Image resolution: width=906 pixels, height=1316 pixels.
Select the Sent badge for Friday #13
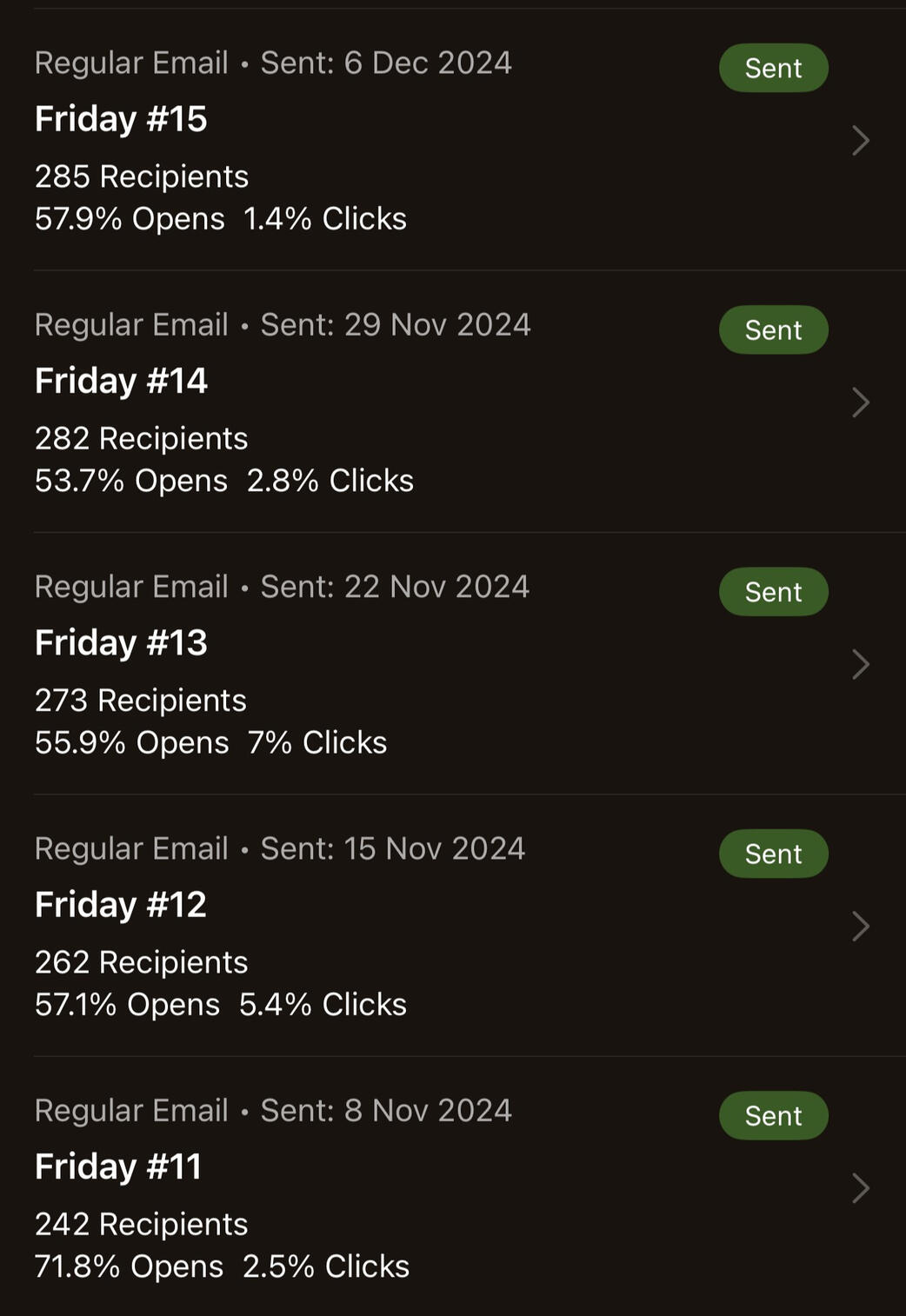tap(773, 592)
